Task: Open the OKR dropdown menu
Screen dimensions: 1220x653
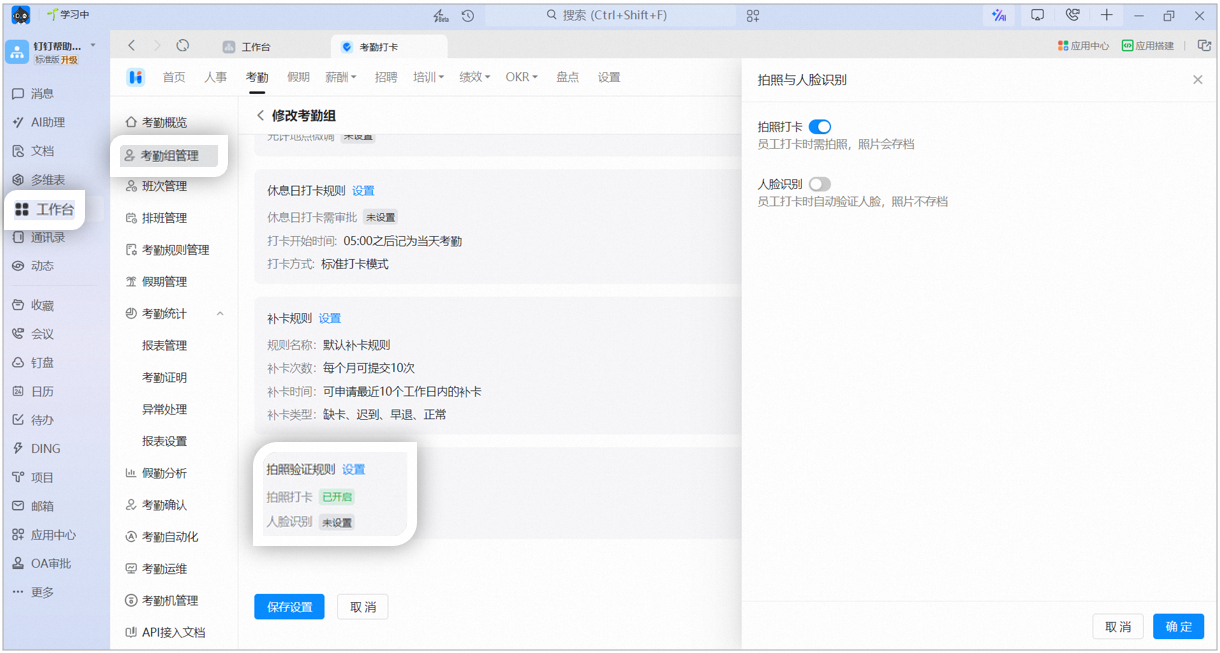Action: point(521,77)
